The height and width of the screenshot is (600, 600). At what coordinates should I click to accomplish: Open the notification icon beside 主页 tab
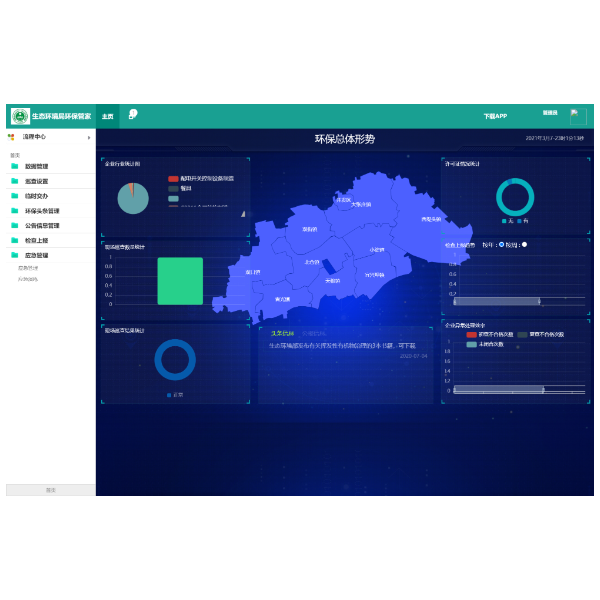pos(133,115)
